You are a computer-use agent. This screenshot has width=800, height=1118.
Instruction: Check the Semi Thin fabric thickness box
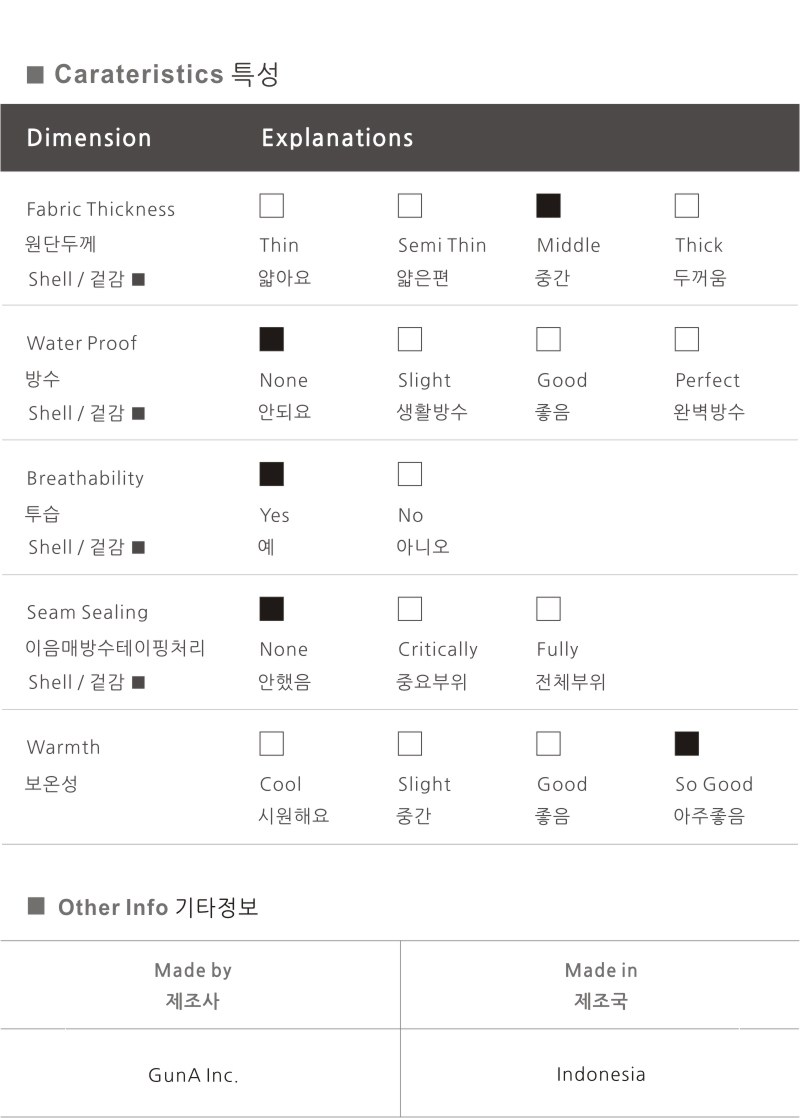point(410,206)
